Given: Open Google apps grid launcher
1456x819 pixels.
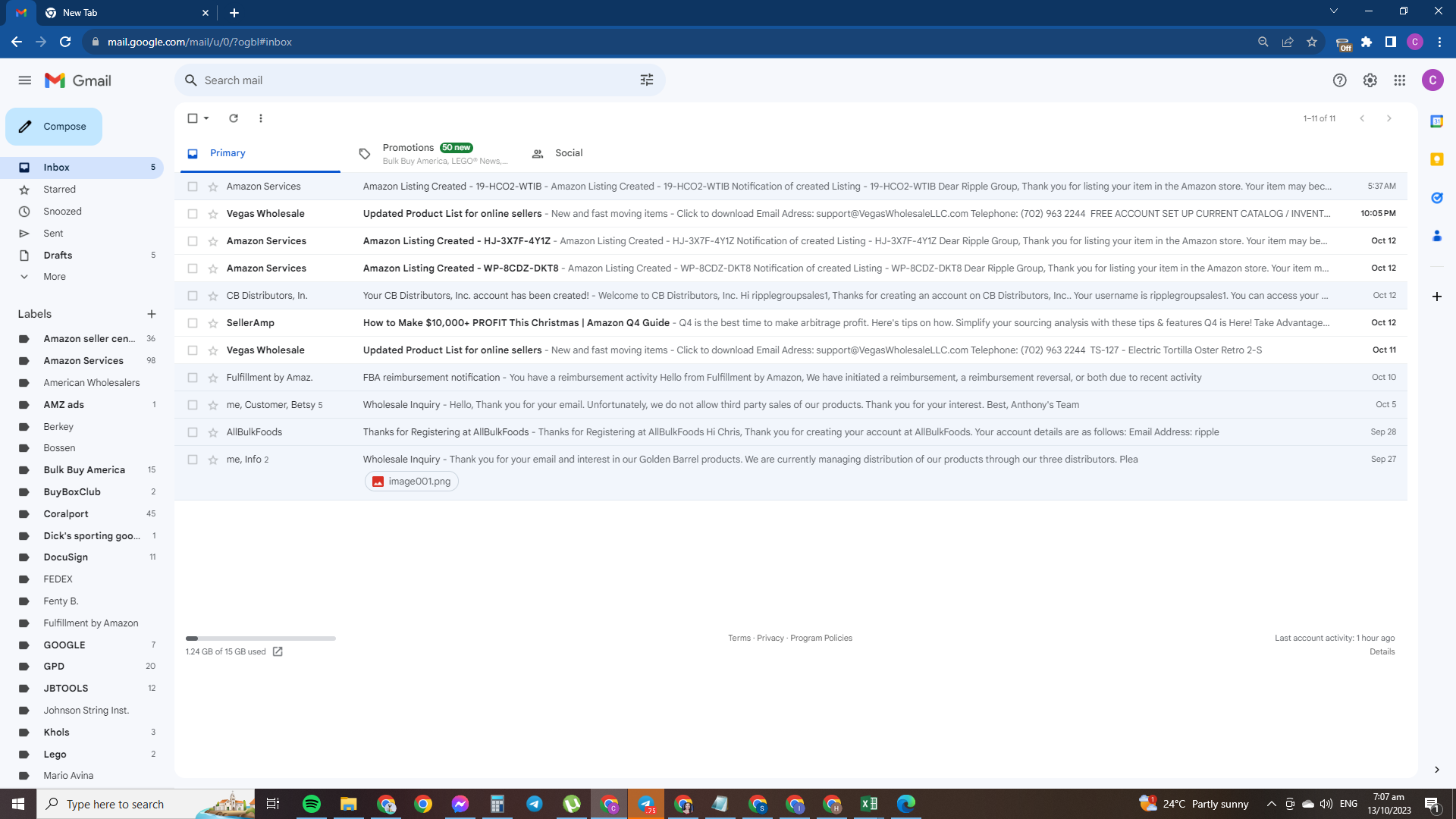Looking at the screenshot, I should (1400, 80).
